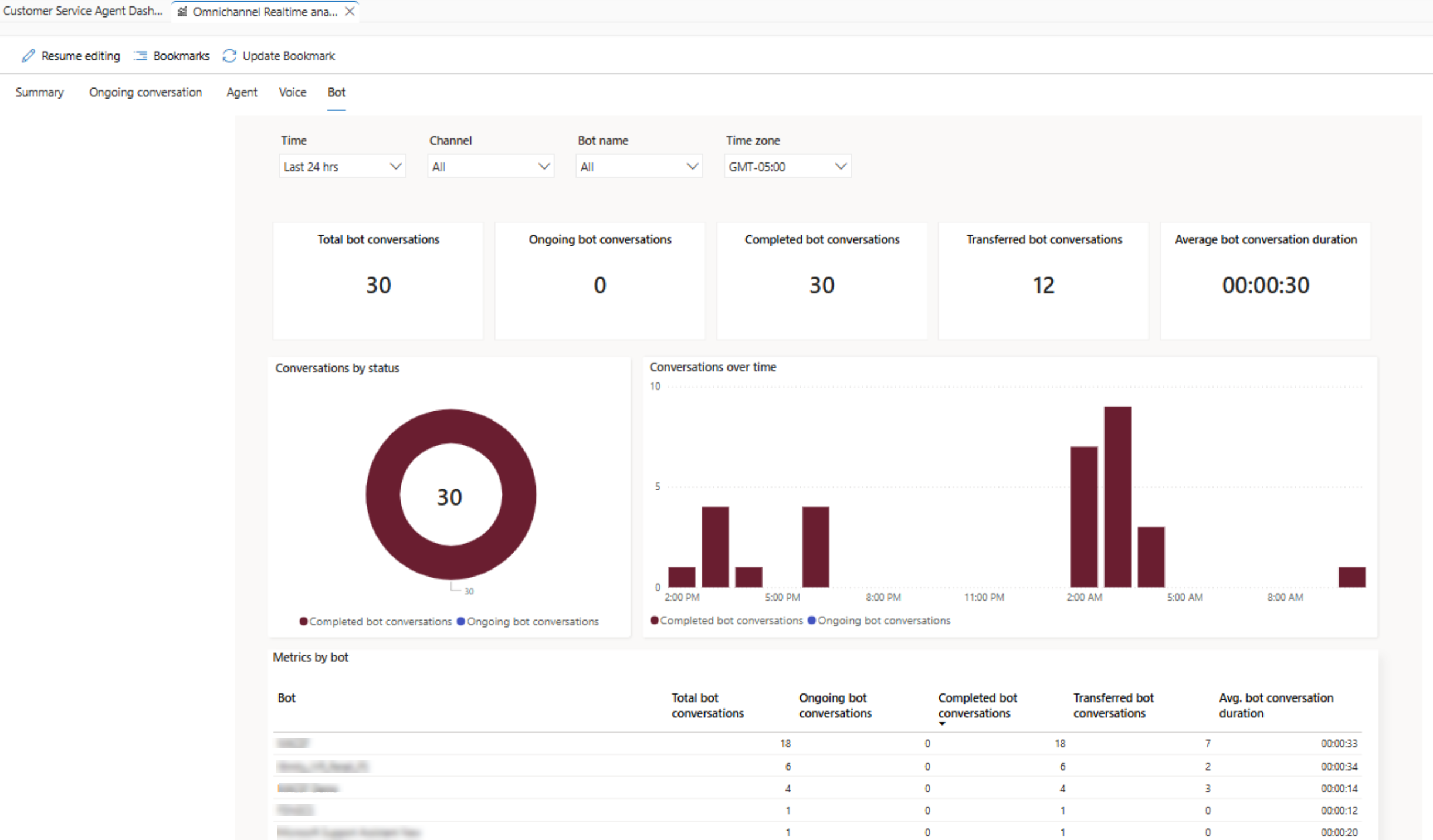Click the bar above the 2:00 AM label

pos(1084,517)
